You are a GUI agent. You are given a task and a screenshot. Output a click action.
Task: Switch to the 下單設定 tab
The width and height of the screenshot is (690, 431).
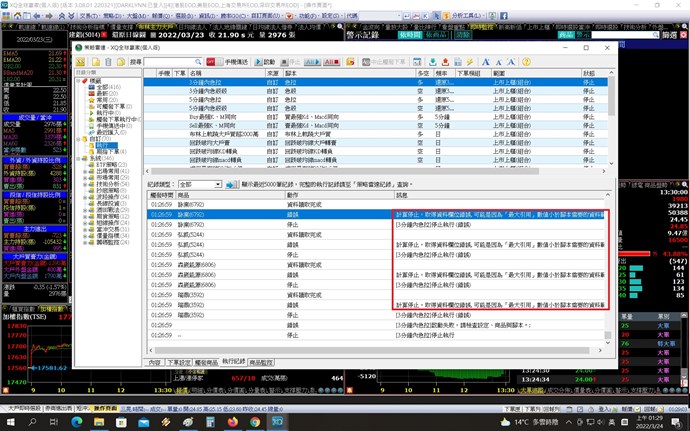click(179, 361)
